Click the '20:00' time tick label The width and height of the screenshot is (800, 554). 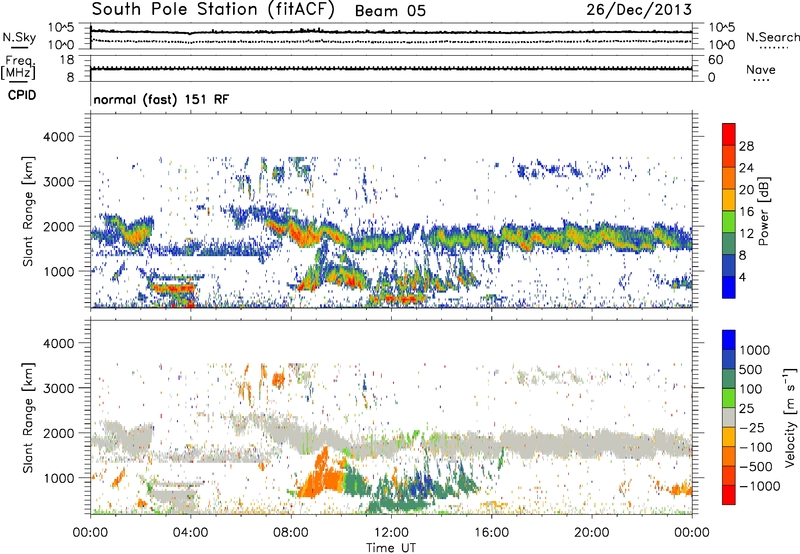point(592,533)
